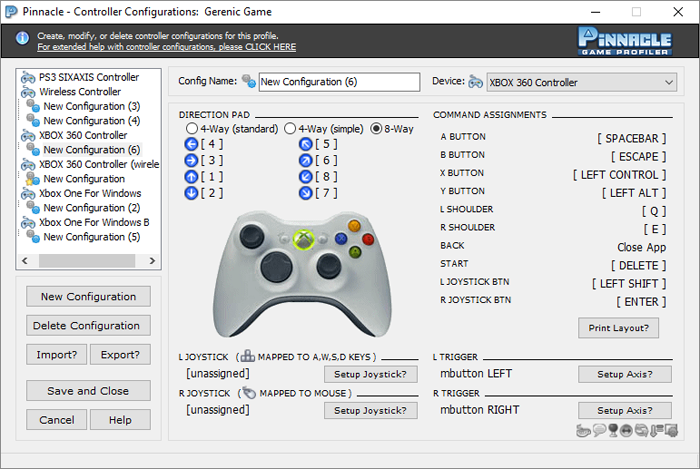
Task: Select New Configuration (6) in the list
Action: (x=92, y=149)
